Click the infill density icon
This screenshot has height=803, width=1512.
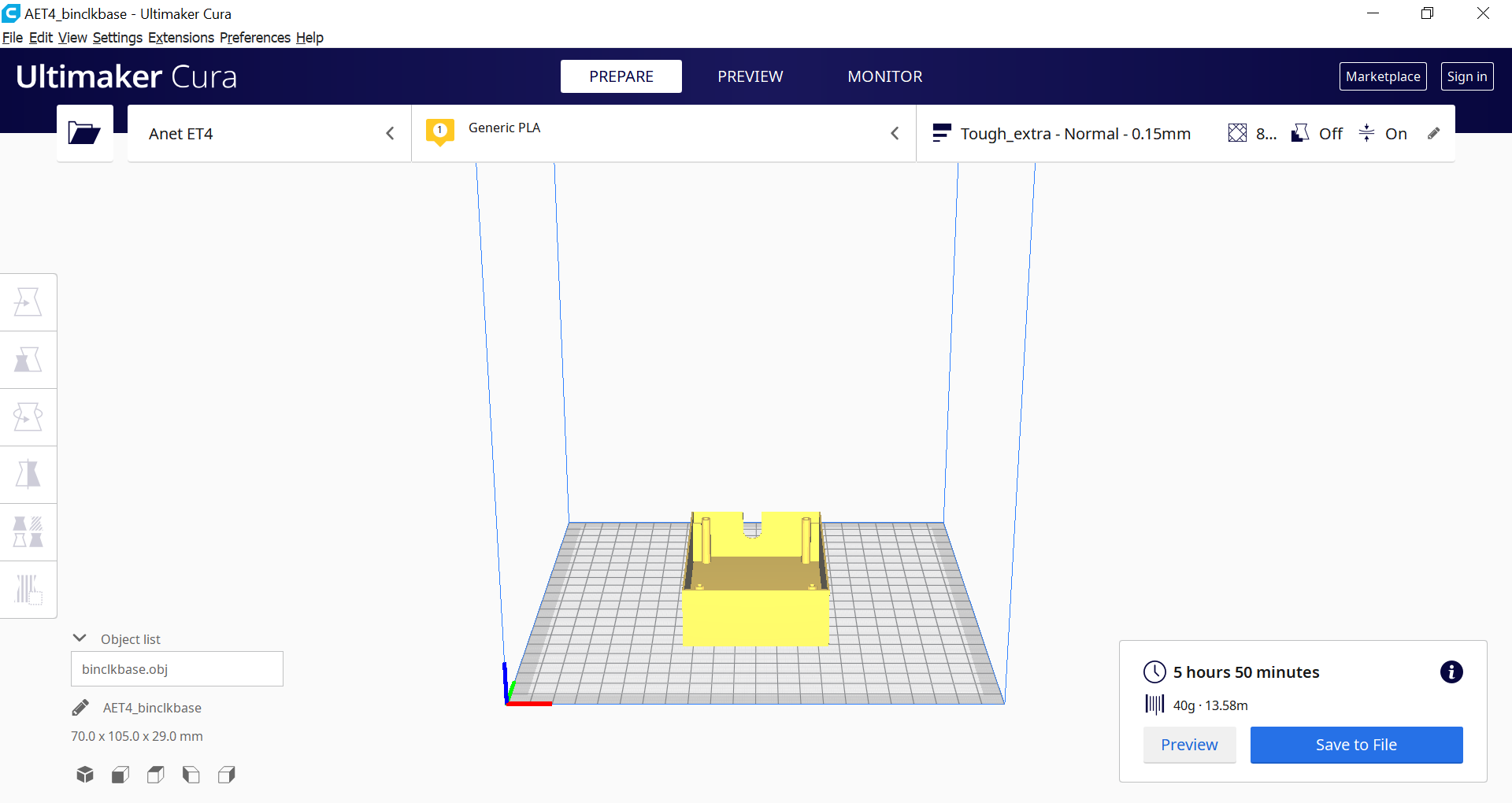pos(1237,133)
